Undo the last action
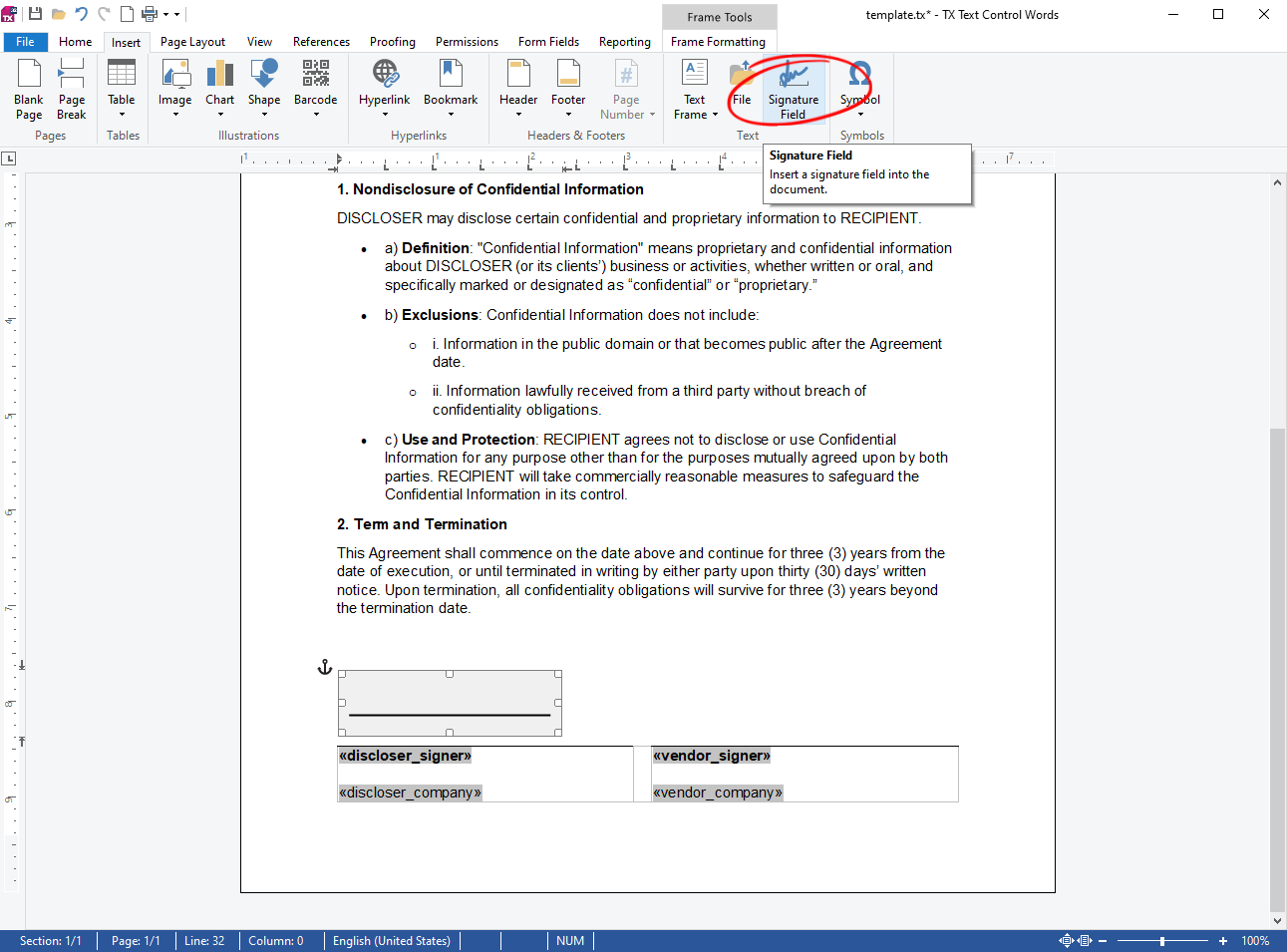Screen dimensions: 1287x952 [x=81, y=14]
